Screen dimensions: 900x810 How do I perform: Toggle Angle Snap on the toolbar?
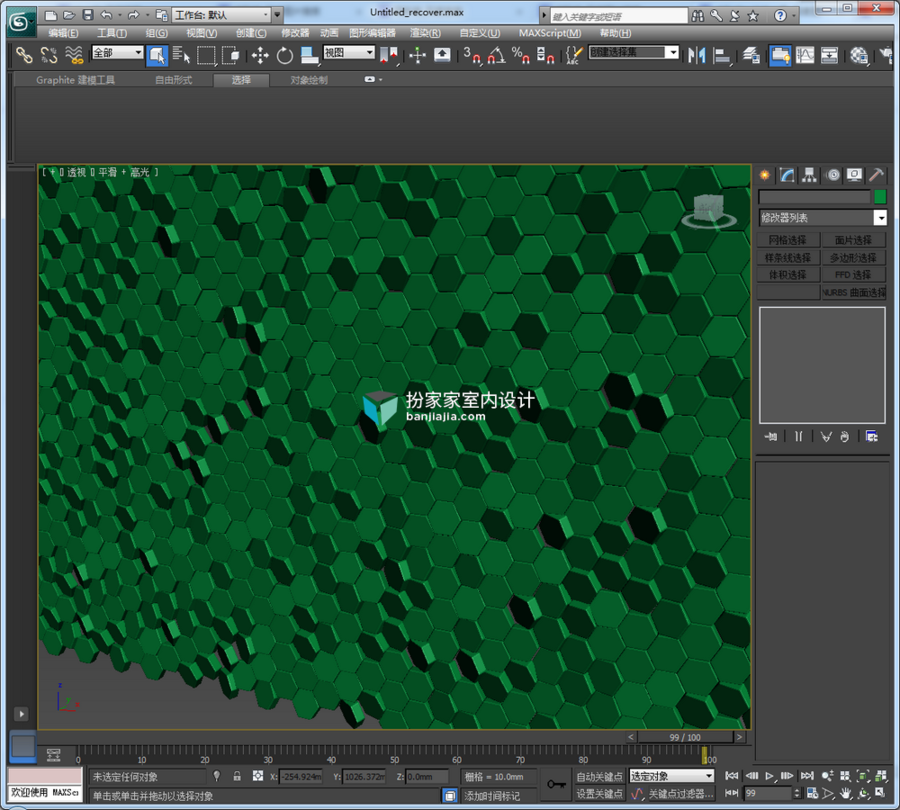click(496, 55)
